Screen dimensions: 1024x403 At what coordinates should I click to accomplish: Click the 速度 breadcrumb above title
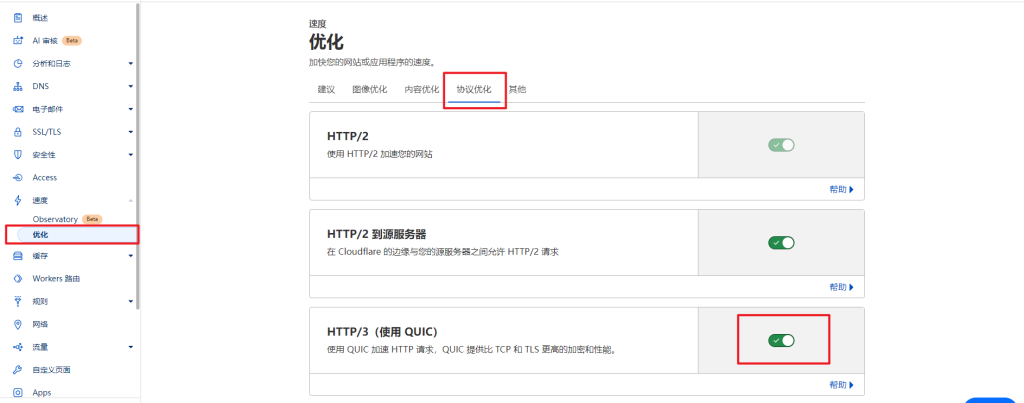pos(317,24)
